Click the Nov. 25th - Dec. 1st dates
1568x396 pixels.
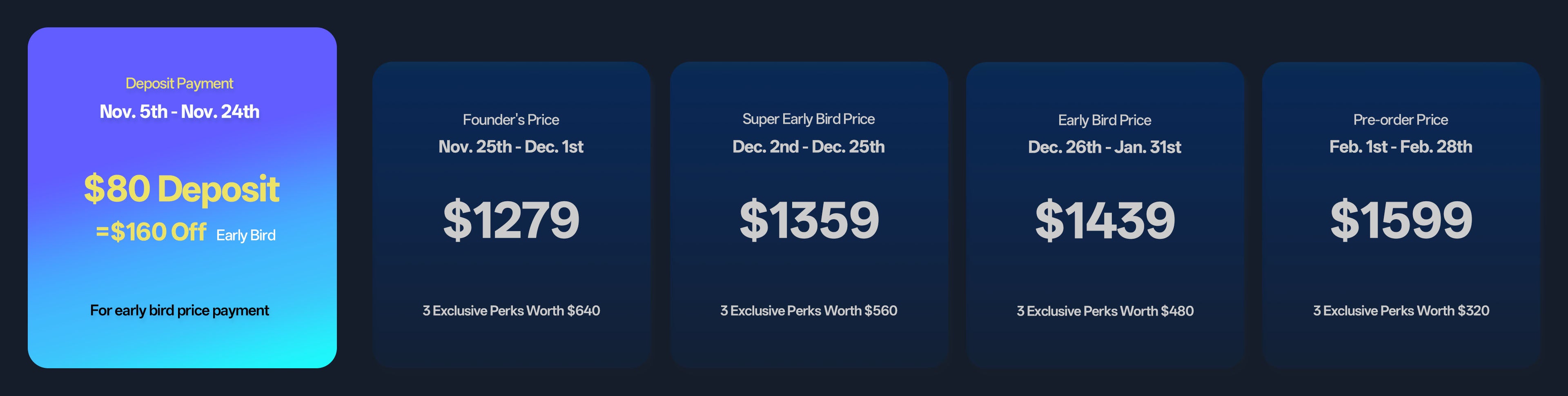511,147
